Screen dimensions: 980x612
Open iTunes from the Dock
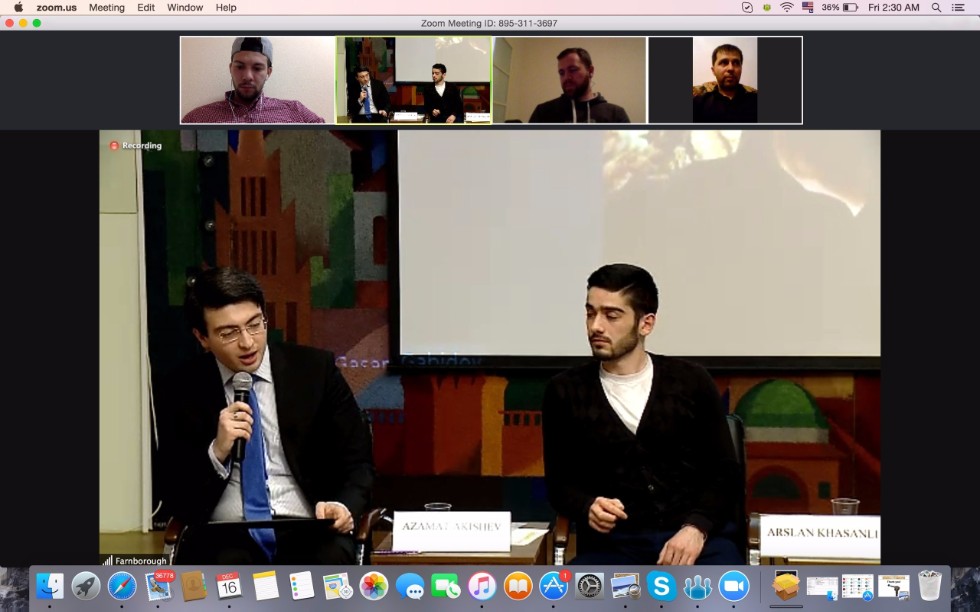coord(482,586)
